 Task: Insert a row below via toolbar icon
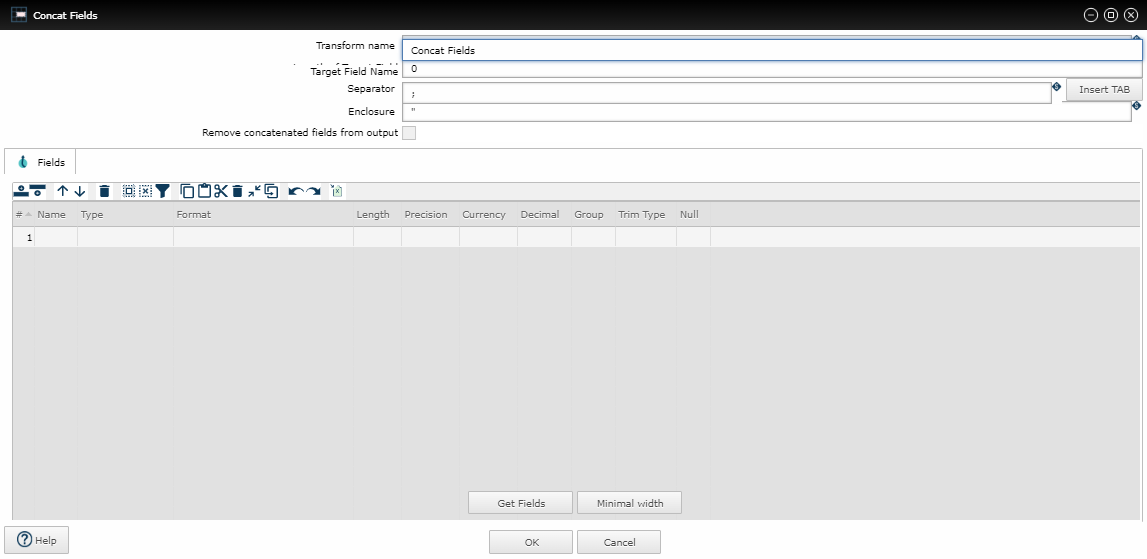point(38,191)
